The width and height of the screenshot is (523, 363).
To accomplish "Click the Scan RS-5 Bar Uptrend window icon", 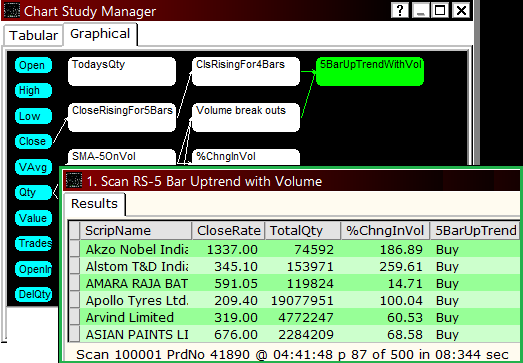I will pos(74,181).
